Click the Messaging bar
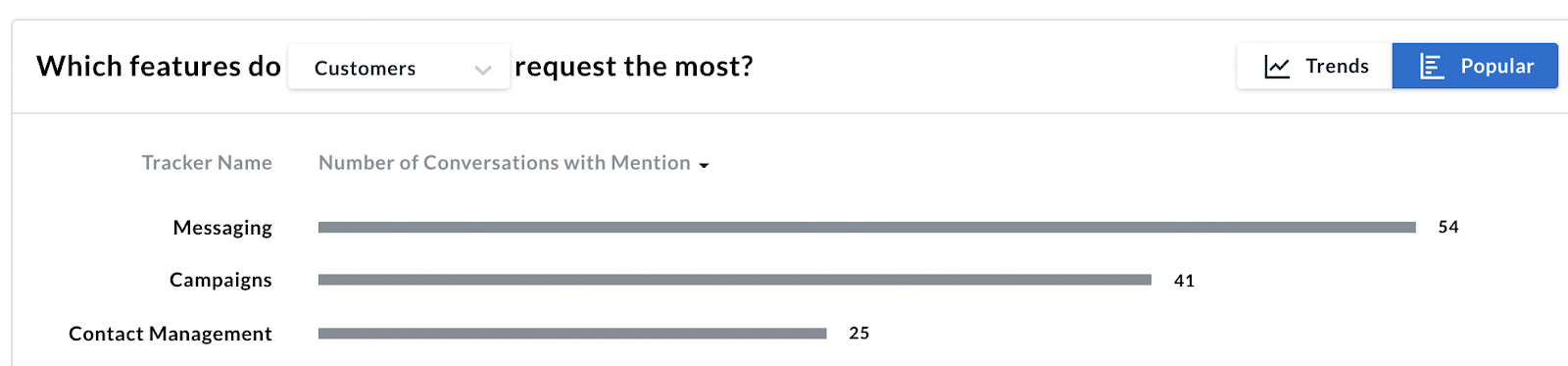 [x=867, y=228]
